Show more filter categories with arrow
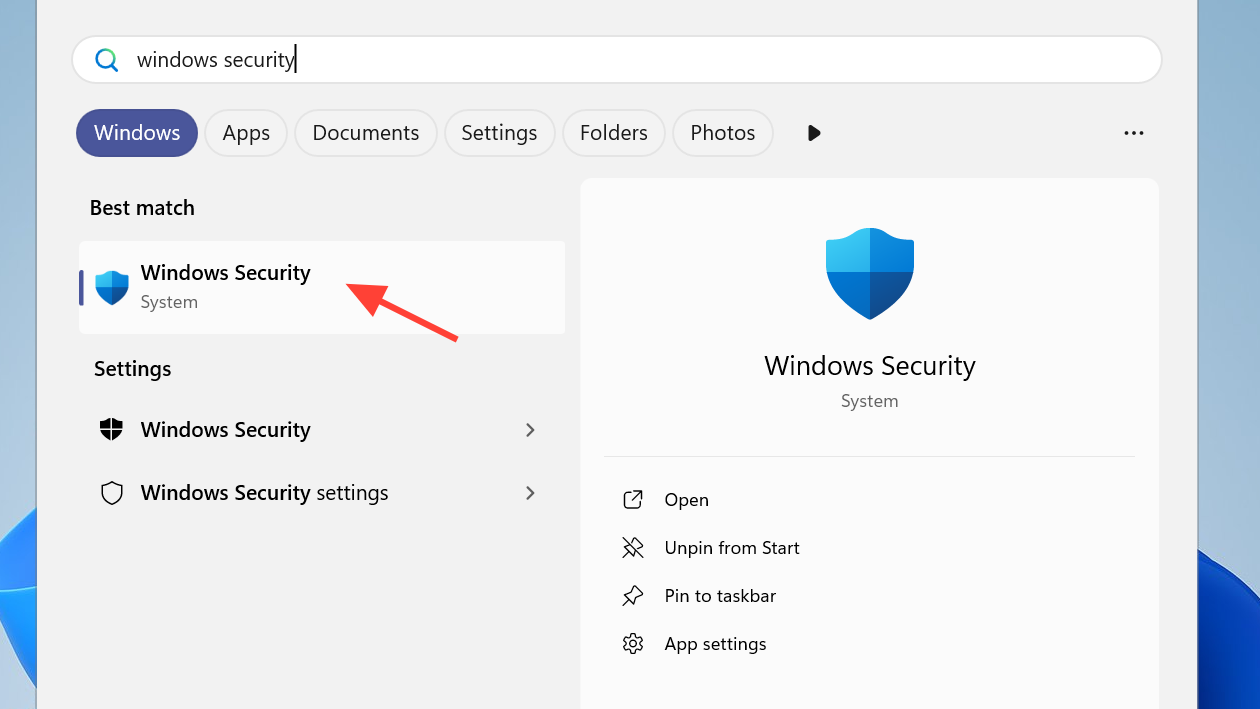Viewport: 1260px width, 709px height. tap(814, 133)
